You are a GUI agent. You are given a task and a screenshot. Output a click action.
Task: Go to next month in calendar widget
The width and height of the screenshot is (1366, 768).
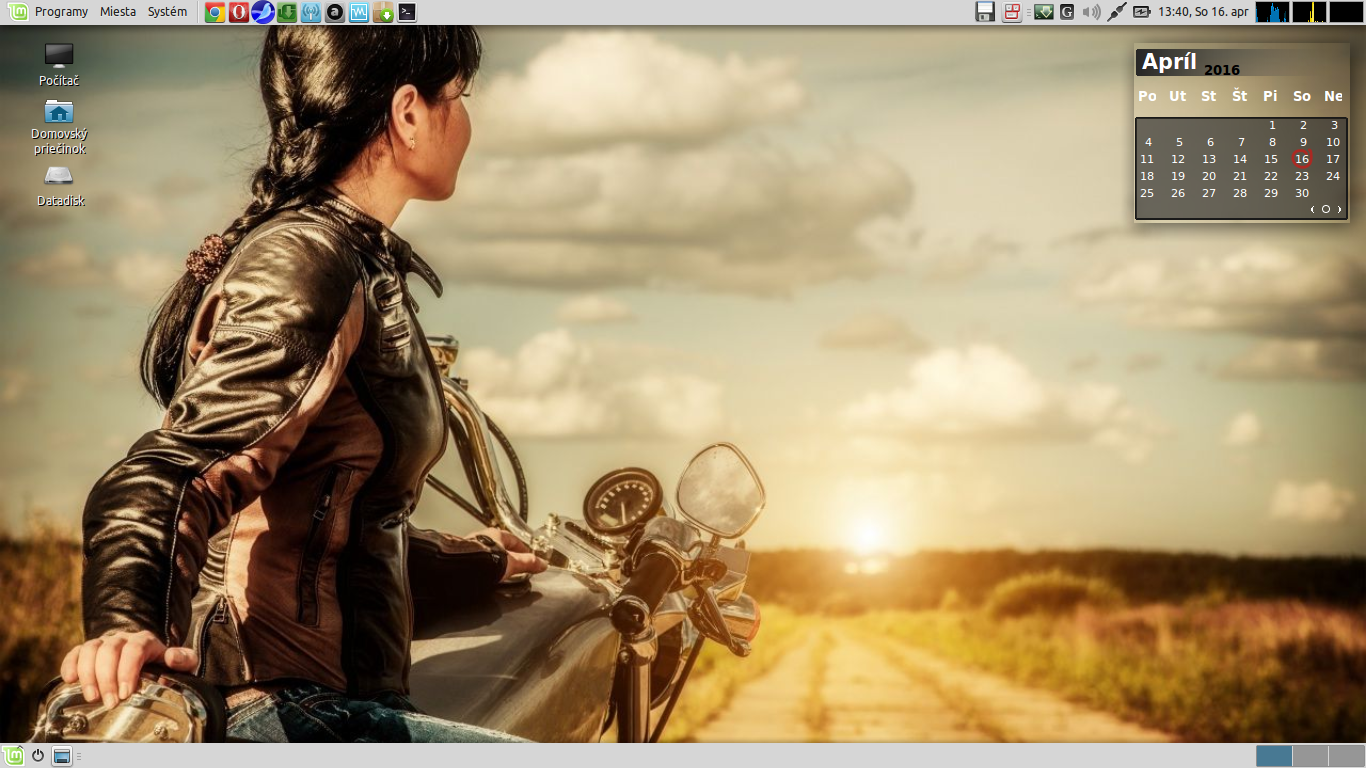(x=1339, y=209)
